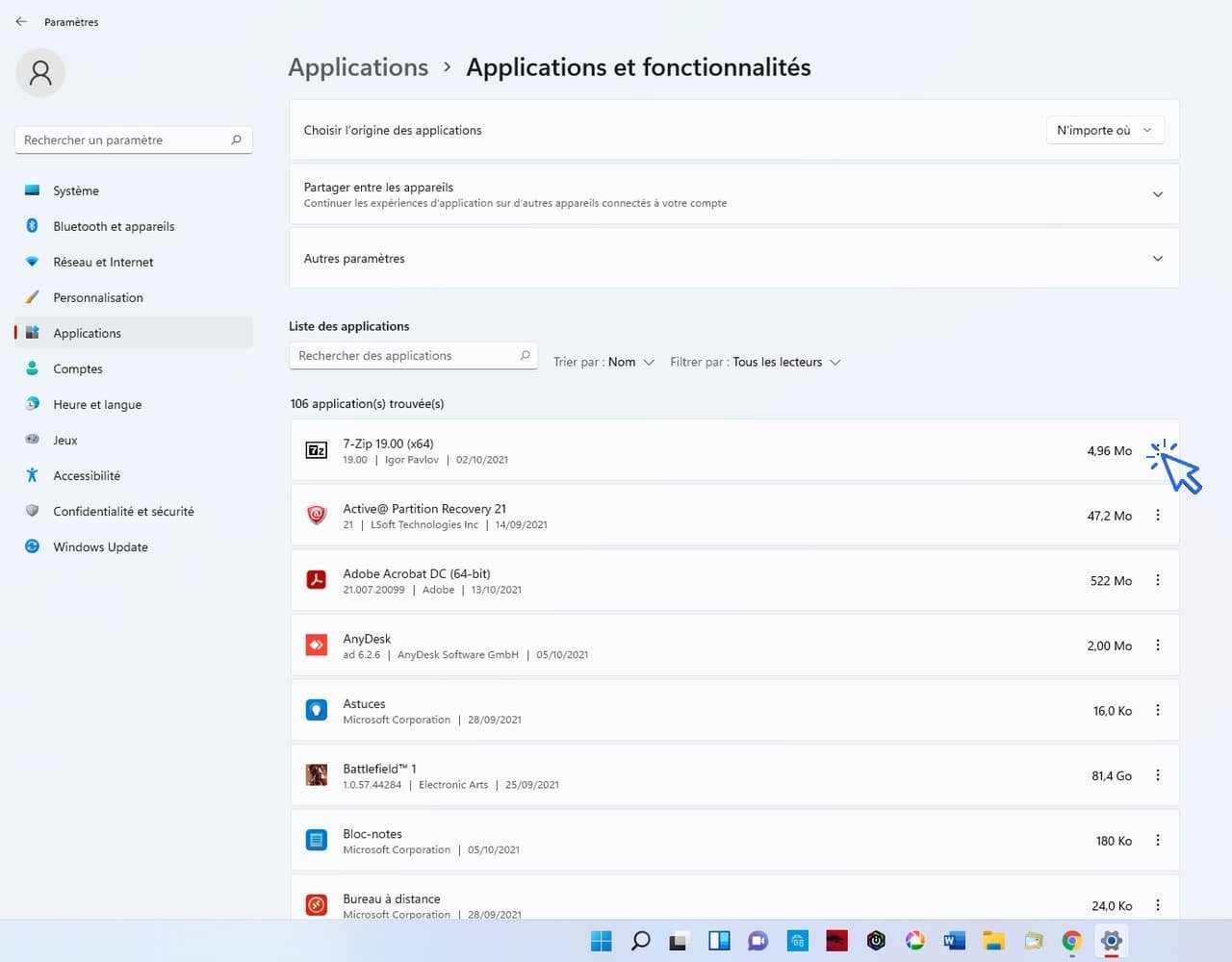This screenshot has height=962, width=1232.
Task: Open the N'importe où origin dropdown
Action: [x=1105, y=130]
